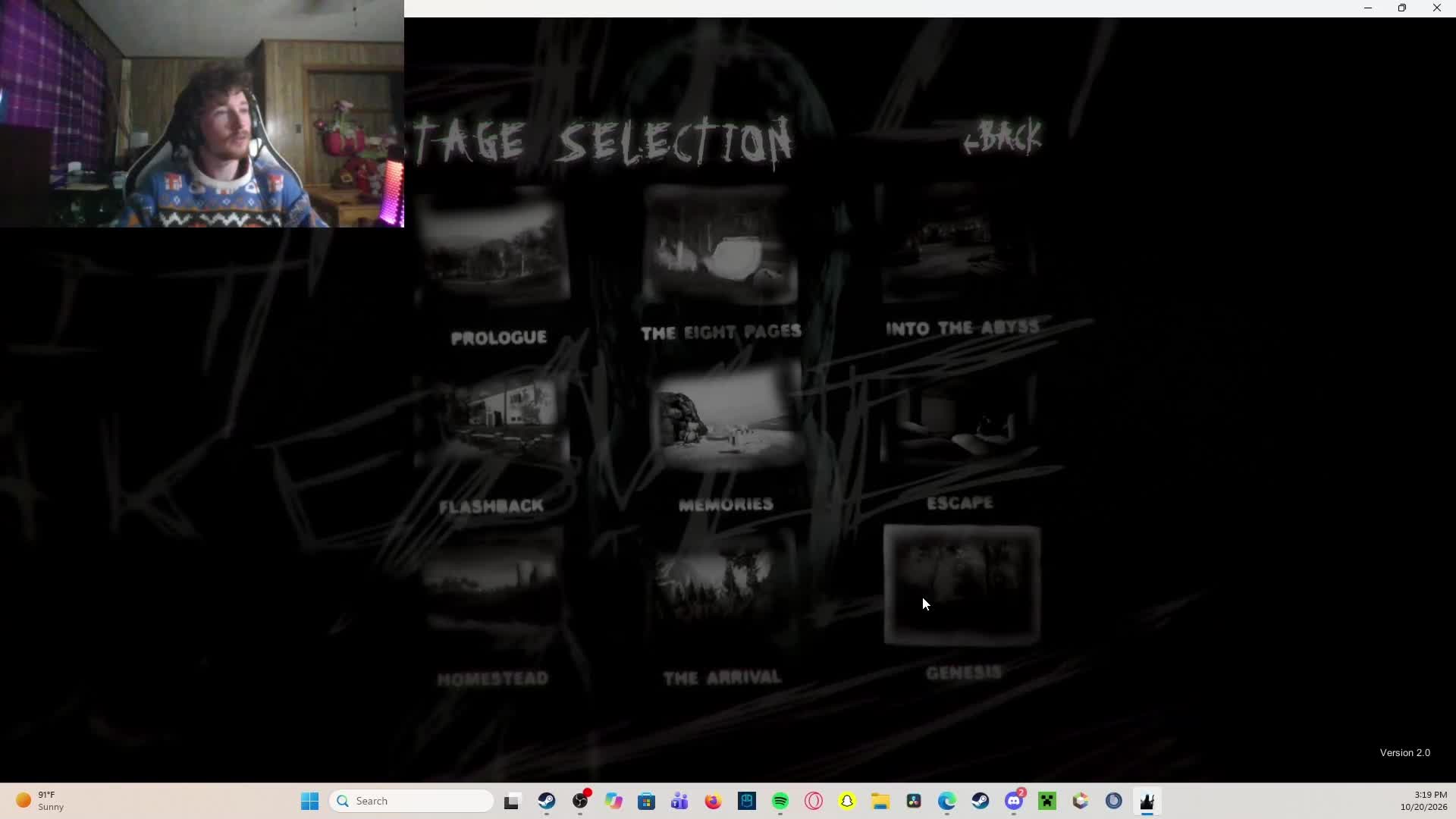This screenshot has height=819, width=1456.
Task: Close the game window
Action: click(1437, 8)
